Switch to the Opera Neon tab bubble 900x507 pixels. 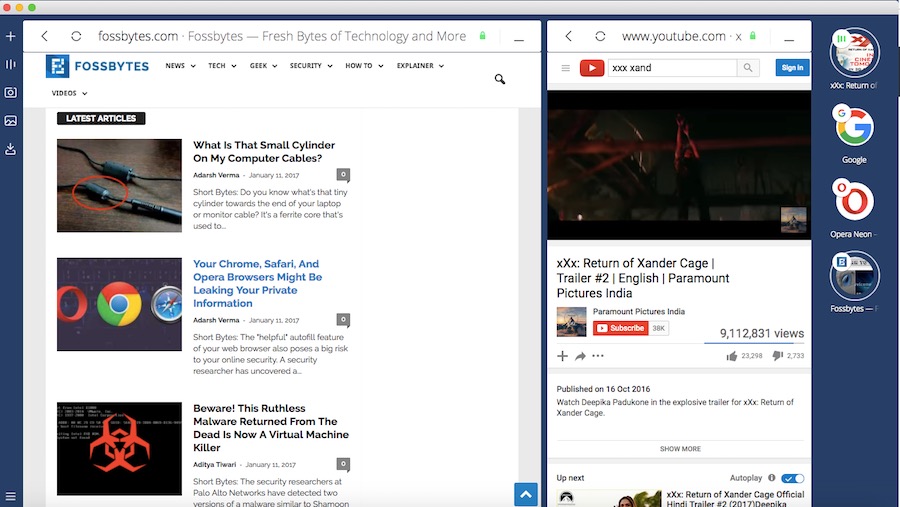854,201
